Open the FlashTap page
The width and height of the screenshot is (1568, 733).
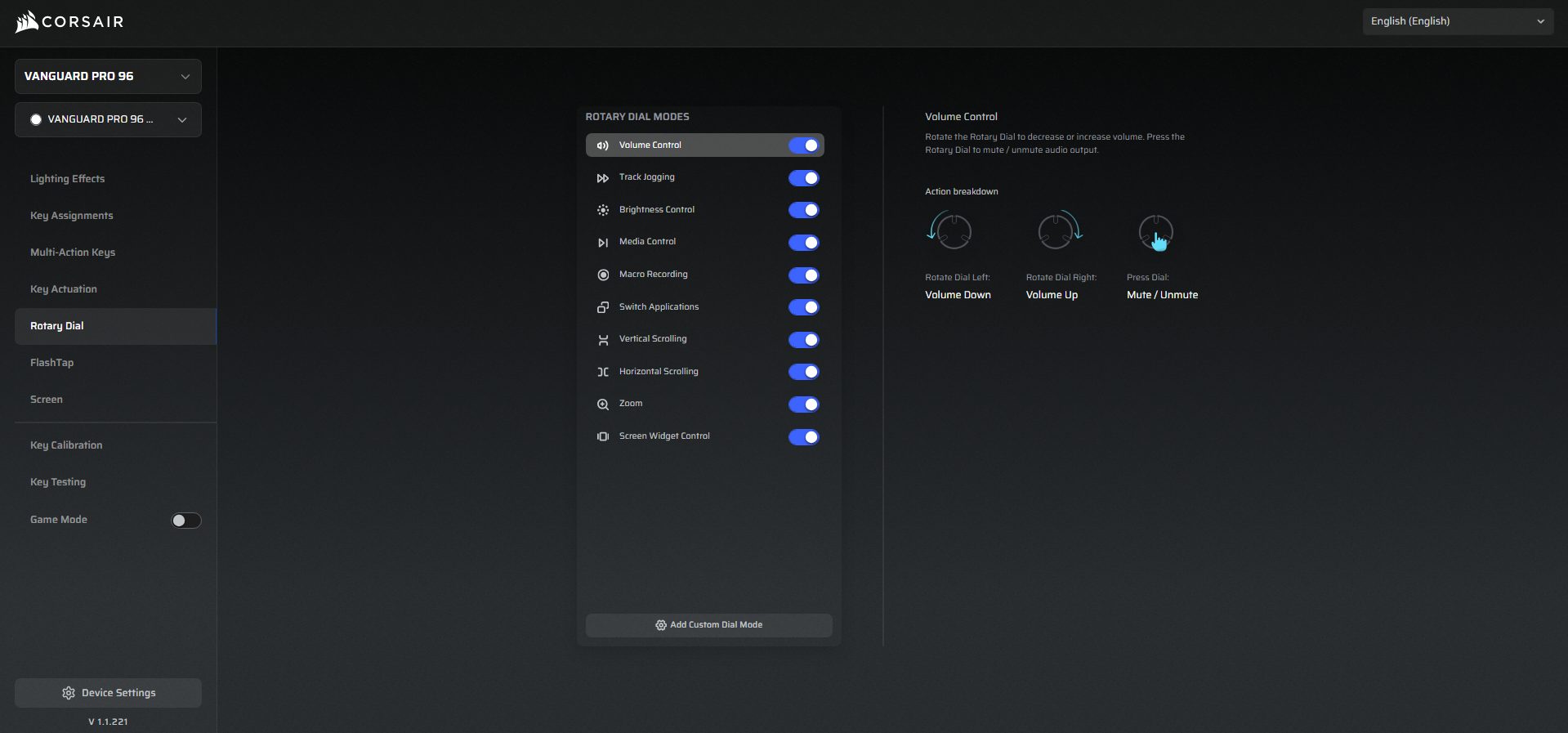(x=52, y=363)
